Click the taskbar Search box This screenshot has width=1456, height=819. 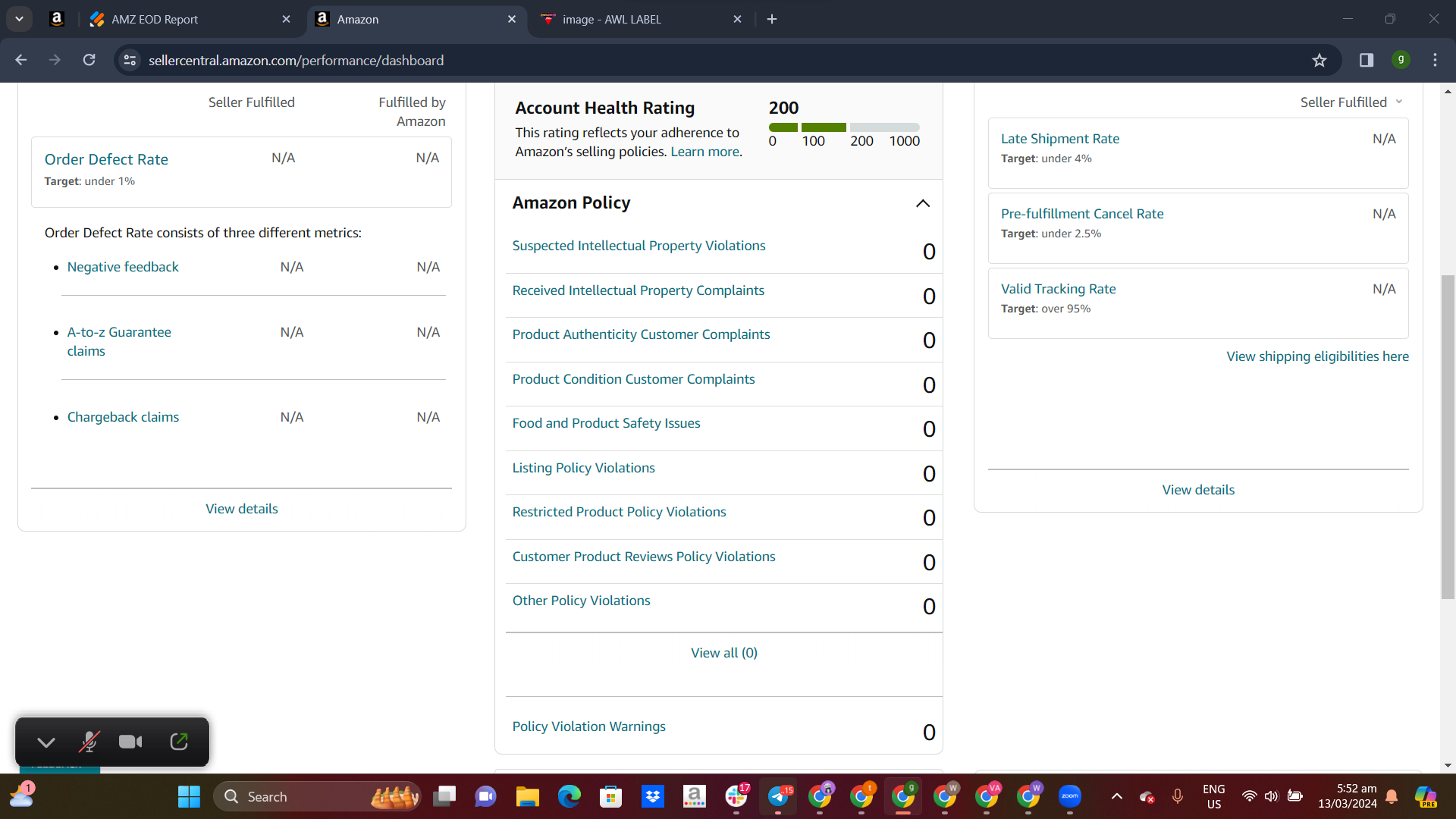pos(317,796)
